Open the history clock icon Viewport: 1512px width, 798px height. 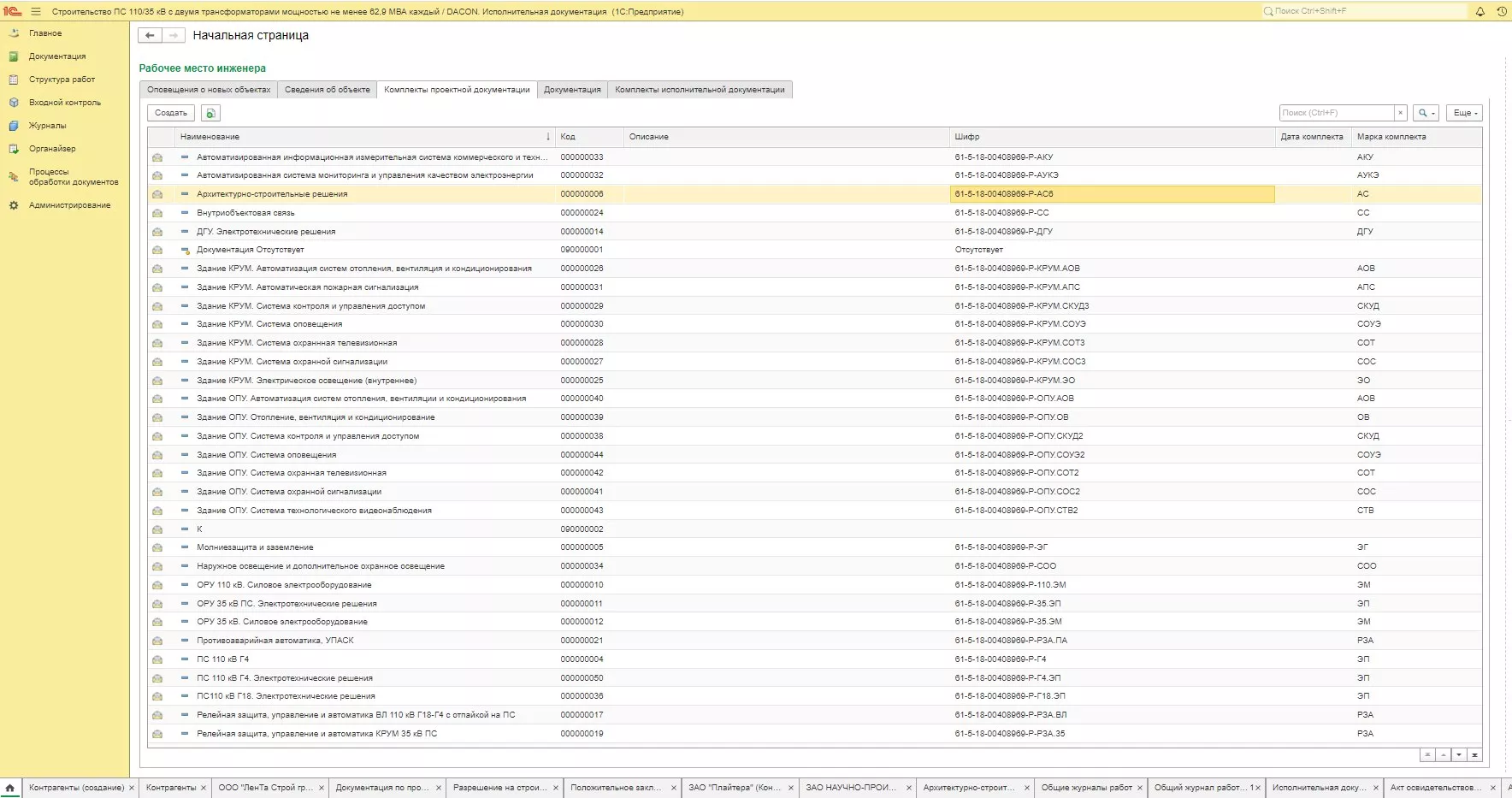[x=1502, y=11]
